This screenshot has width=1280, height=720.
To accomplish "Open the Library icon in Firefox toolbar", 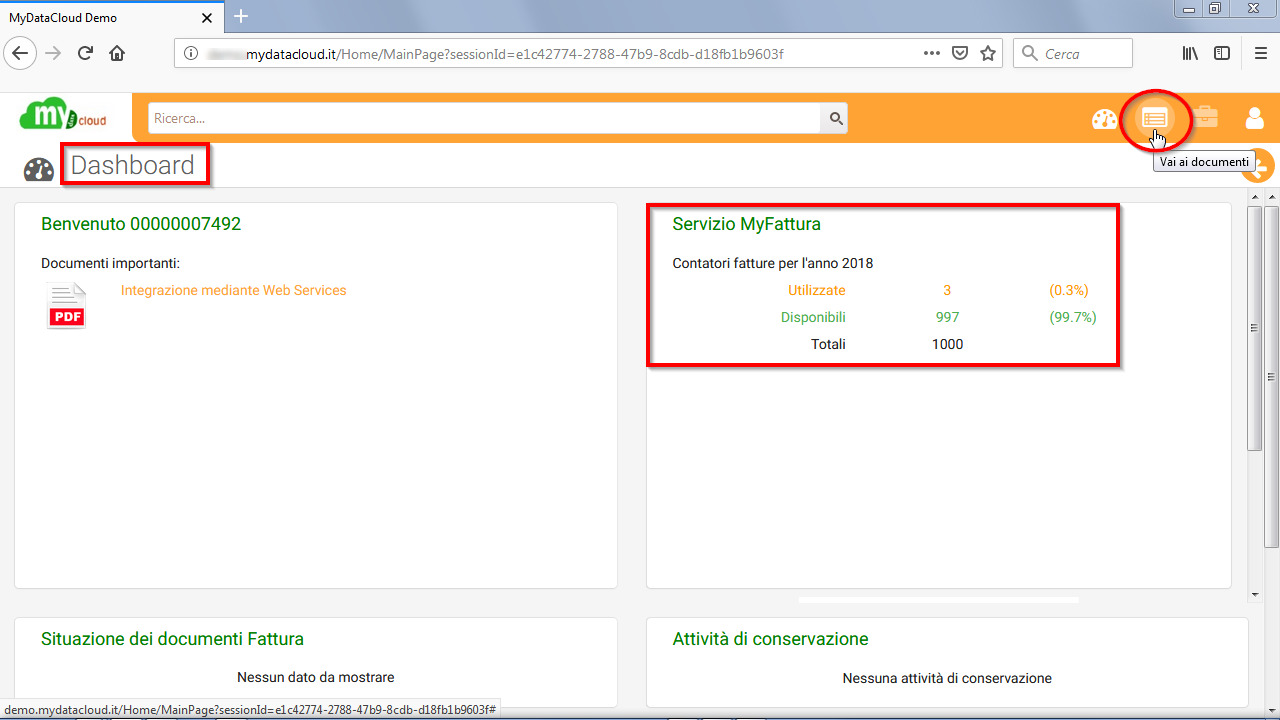I will tap(1191, 54).
